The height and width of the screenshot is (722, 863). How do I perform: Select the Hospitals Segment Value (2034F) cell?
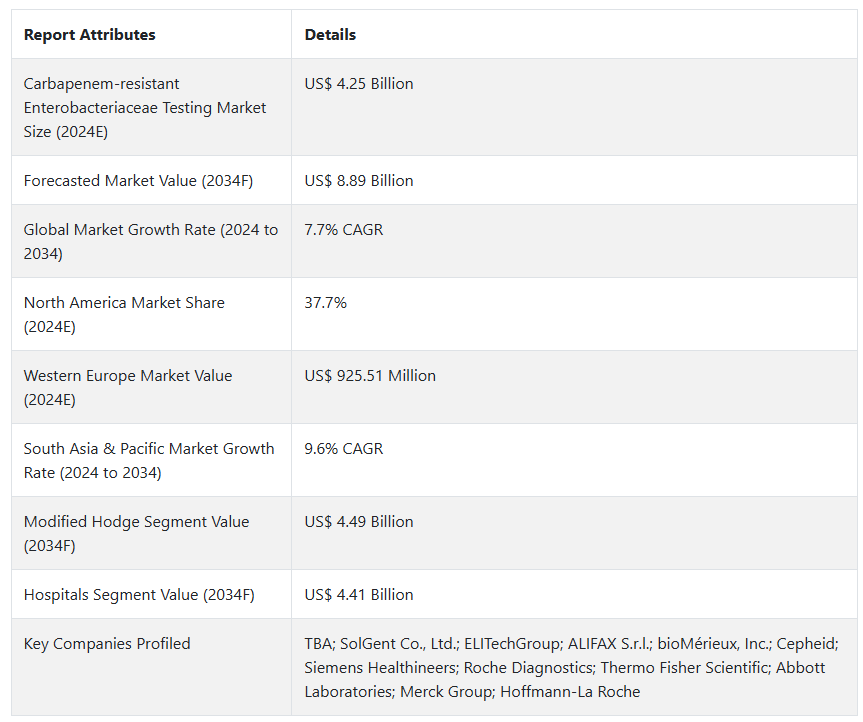139,595
